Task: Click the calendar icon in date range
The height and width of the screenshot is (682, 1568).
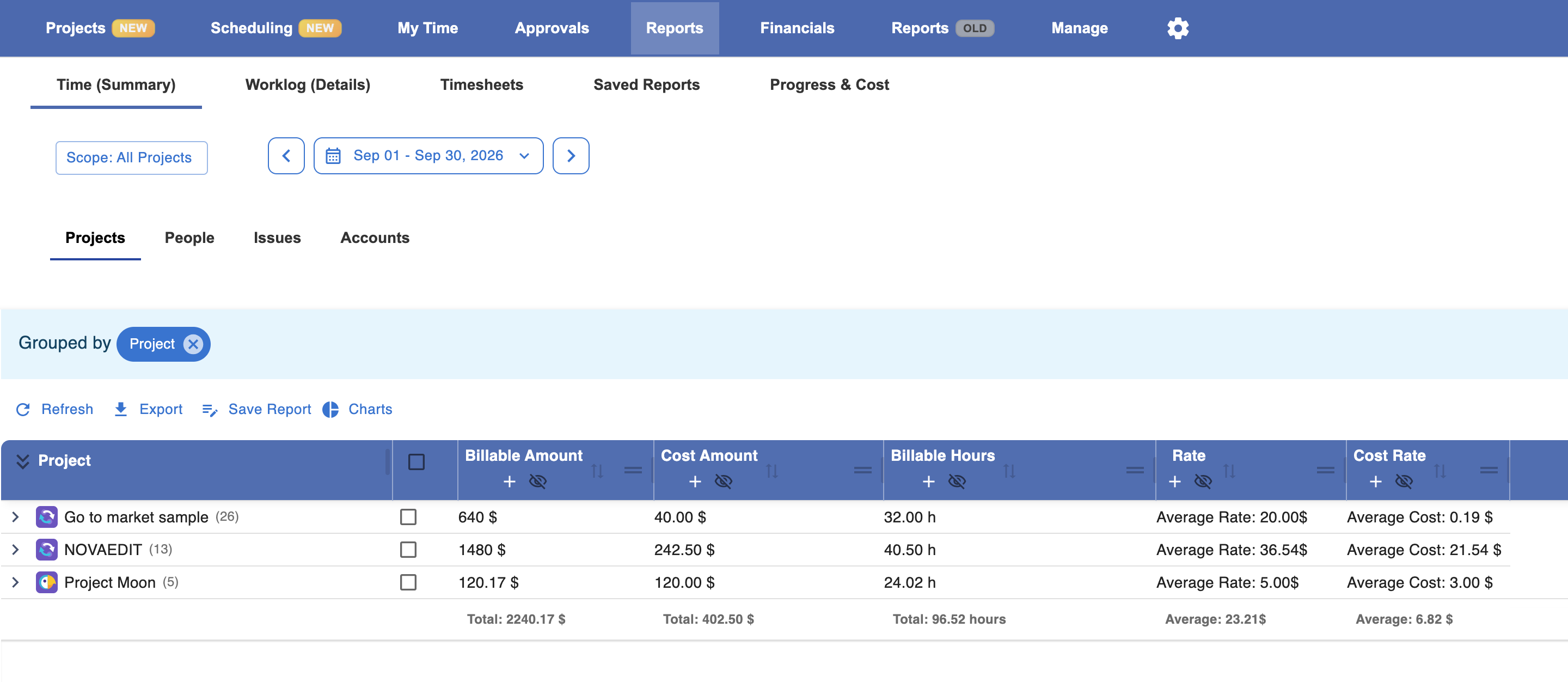Action: tap(333, 156)
